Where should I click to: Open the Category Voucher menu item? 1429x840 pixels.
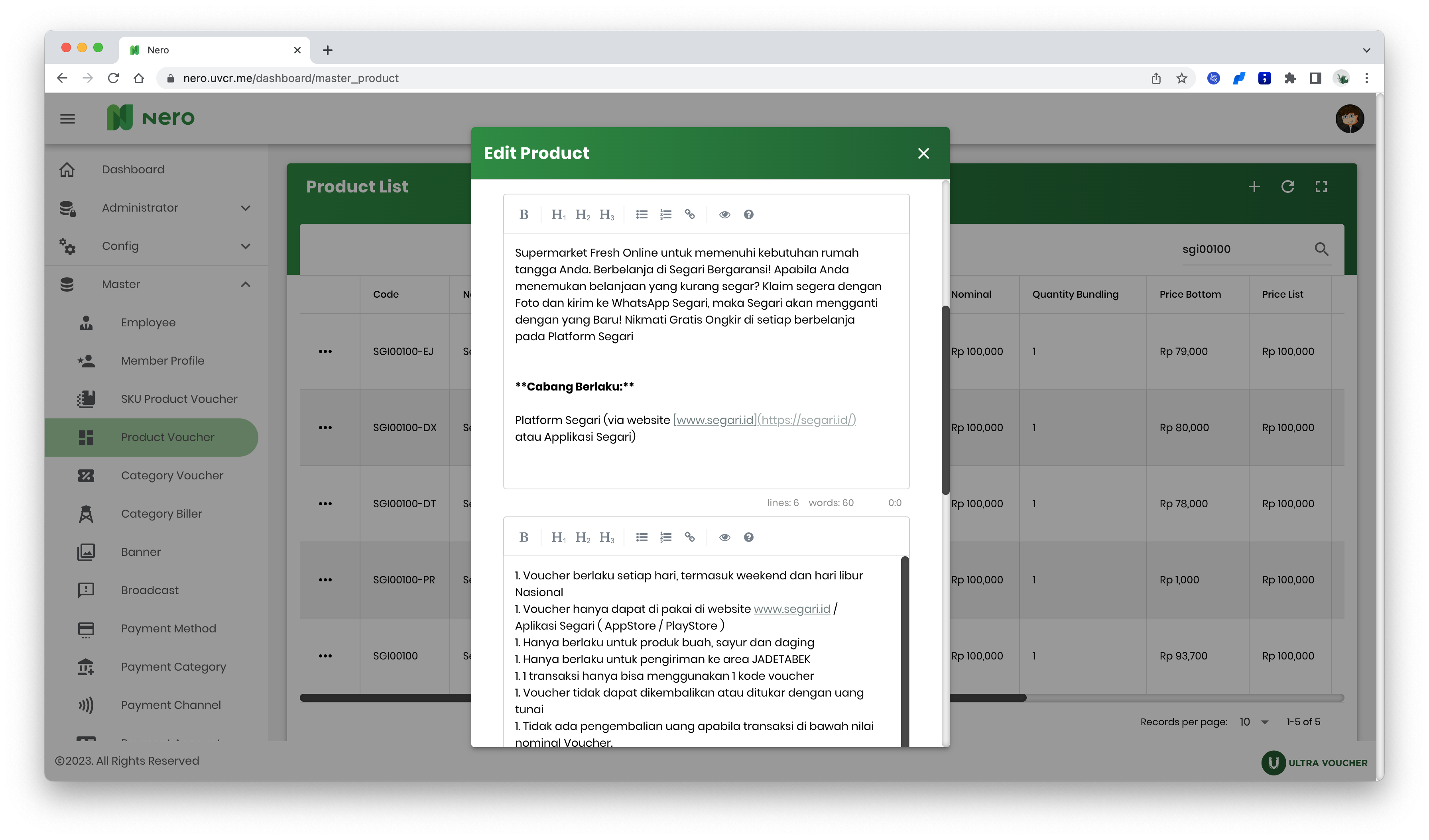pyautogui.click(x=172, y=475)
